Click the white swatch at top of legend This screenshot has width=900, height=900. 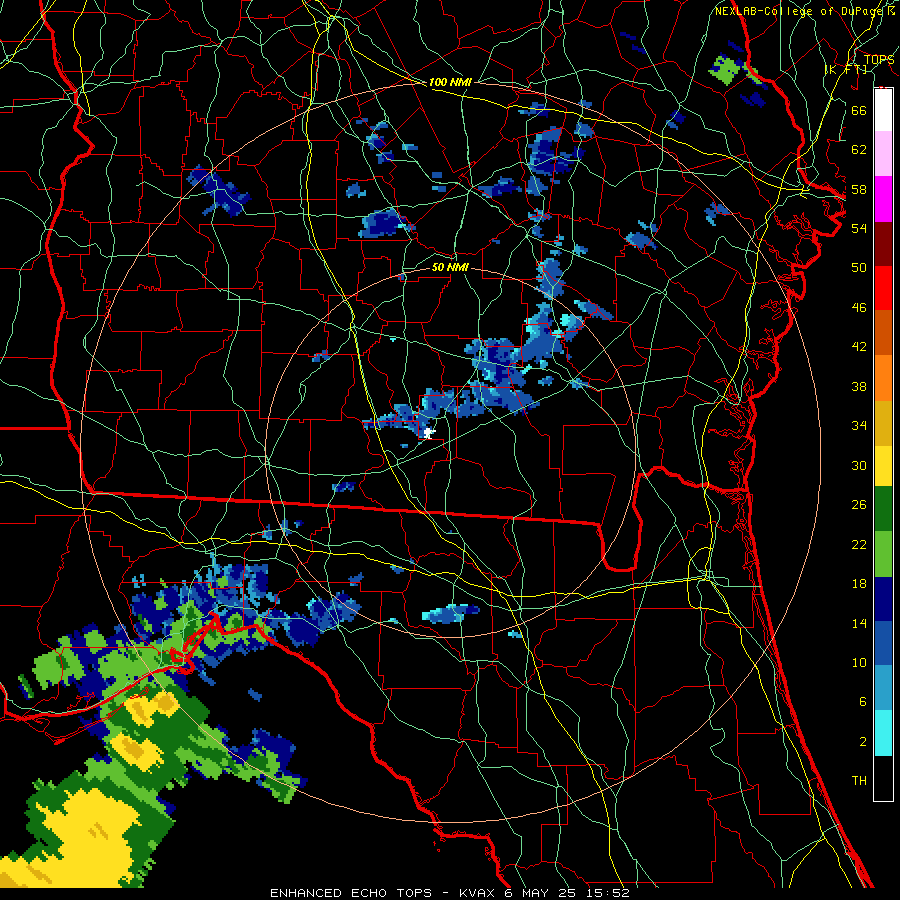point(883,110)
